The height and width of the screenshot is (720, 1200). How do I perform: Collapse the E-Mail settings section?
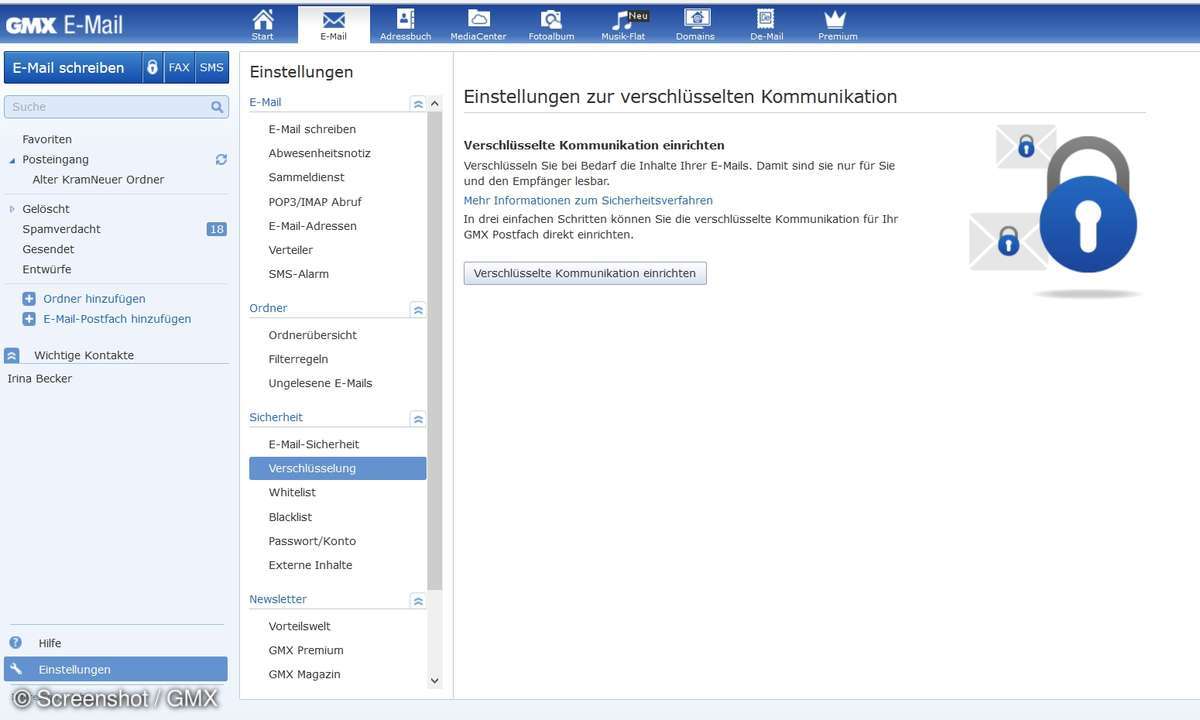point(418,103)
